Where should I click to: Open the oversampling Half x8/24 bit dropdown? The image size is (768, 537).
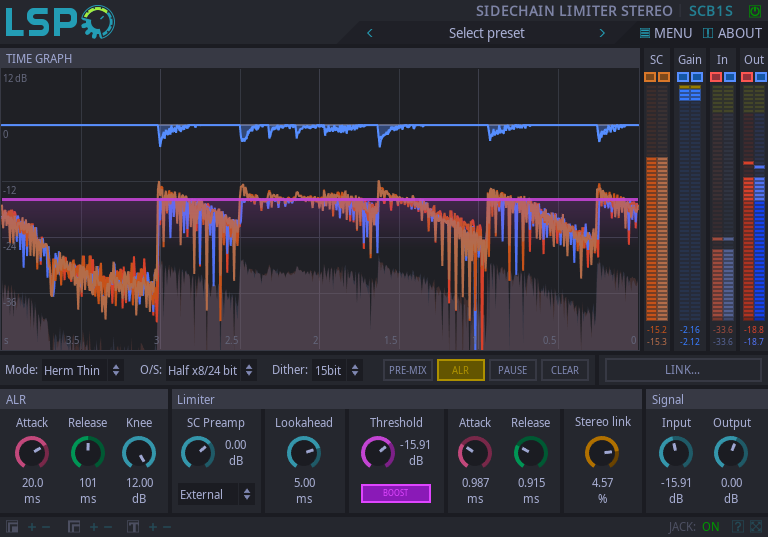click(x=210, y=370)
